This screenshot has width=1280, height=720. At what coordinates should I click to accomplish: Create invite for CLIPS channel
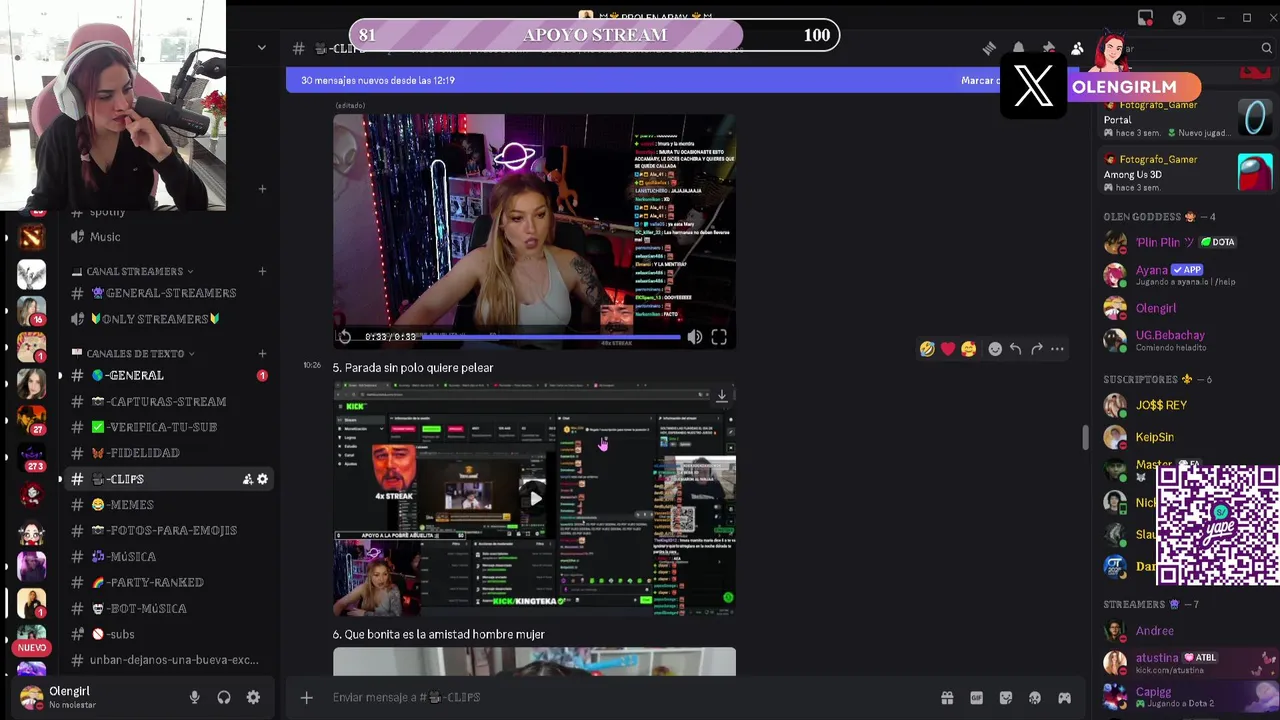tap(247, 479)
